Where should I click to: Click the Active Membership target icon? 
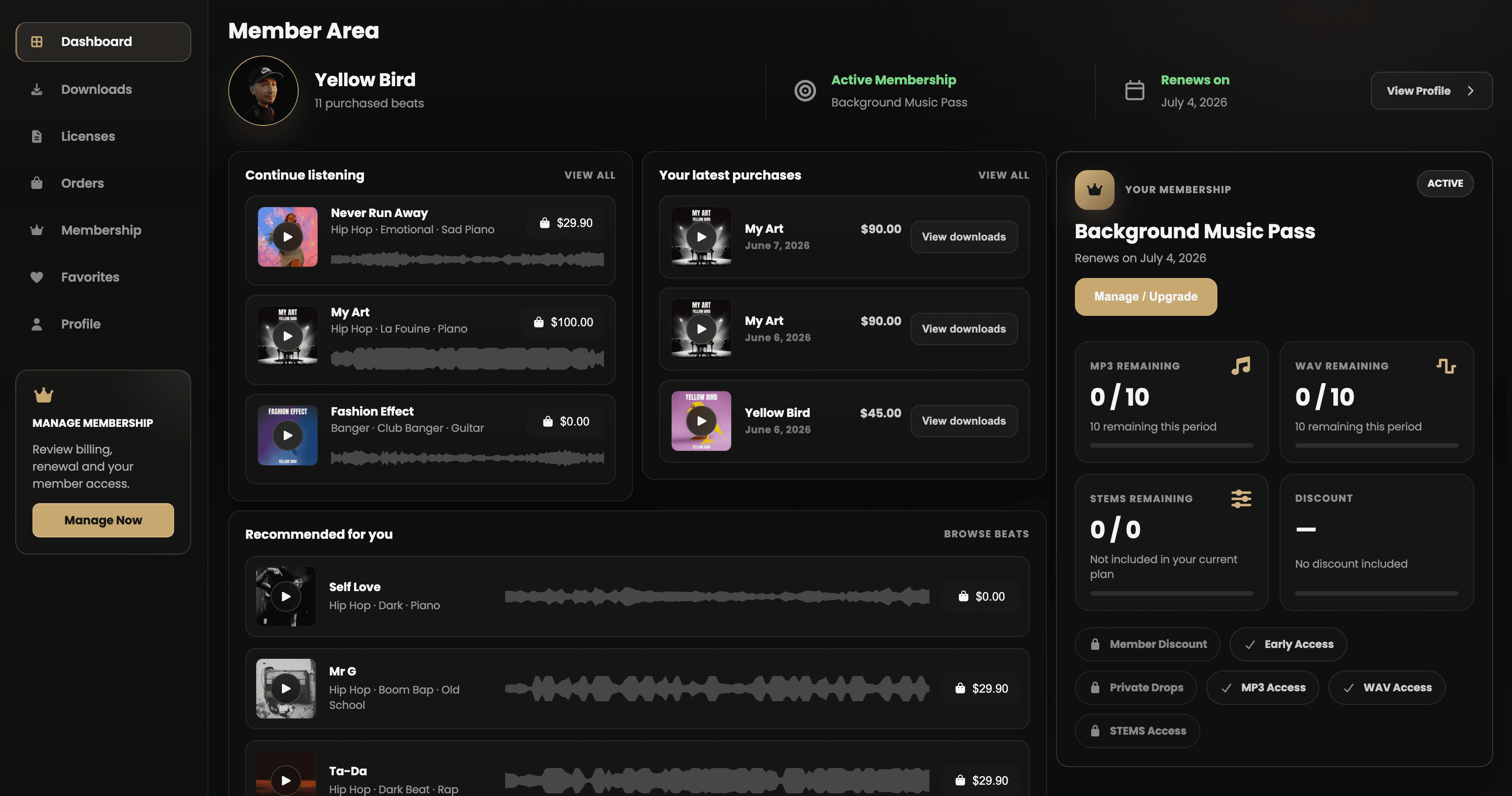click(805, 91)
